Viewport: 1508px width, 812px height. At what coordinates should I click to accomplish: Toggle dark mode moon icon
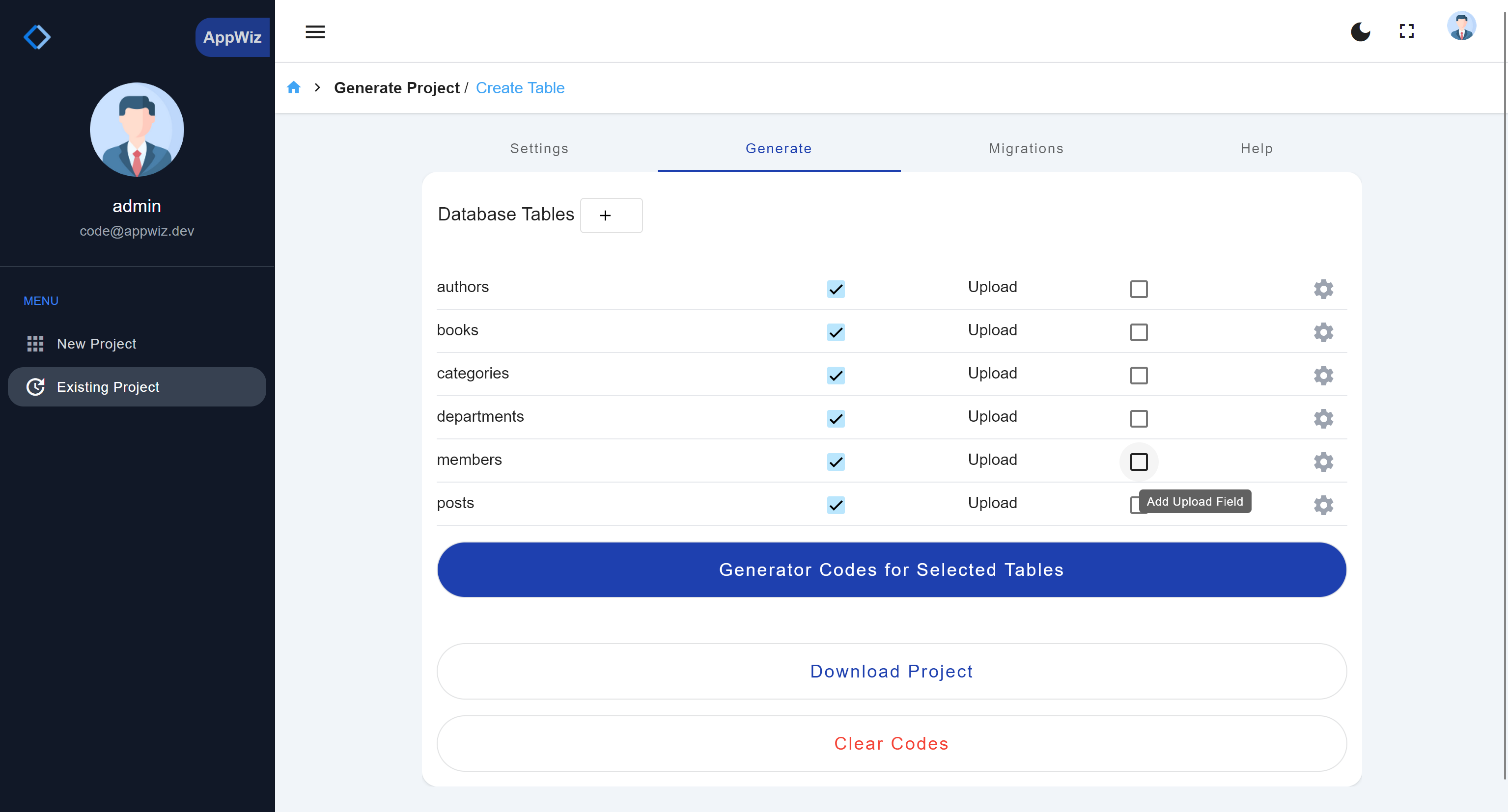coord(1360,31)
